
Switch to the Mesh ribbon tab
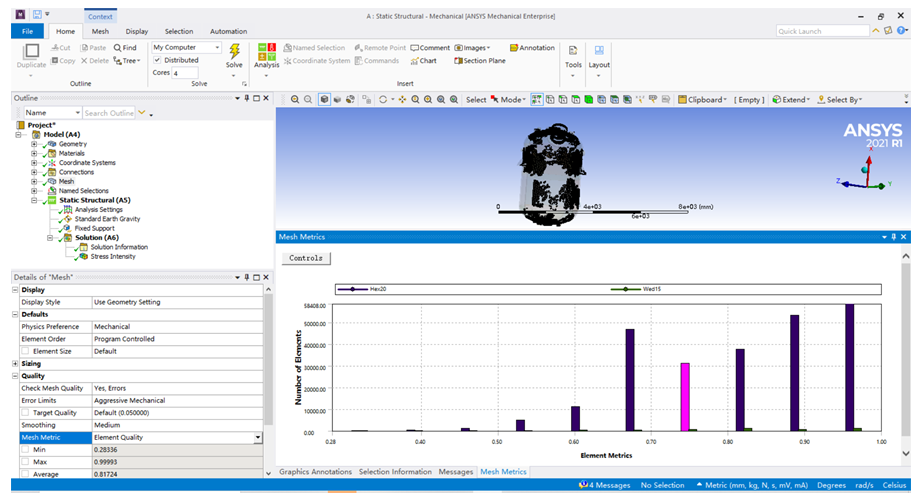coord(100,32)
